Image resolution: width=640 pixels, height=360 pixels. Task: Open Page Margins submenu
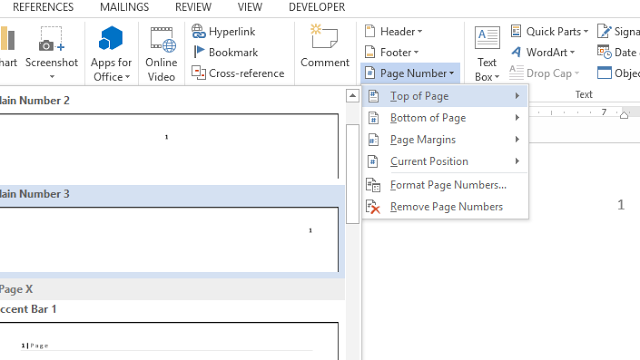(445, 140)
